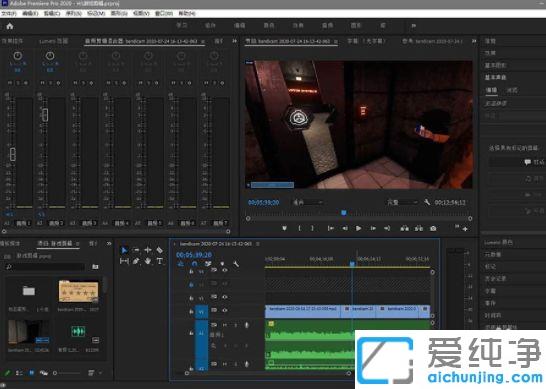This screenshot has width=546, height=389.
Task: Open playback resolution dropdown
Action: [x=402, y=202]
